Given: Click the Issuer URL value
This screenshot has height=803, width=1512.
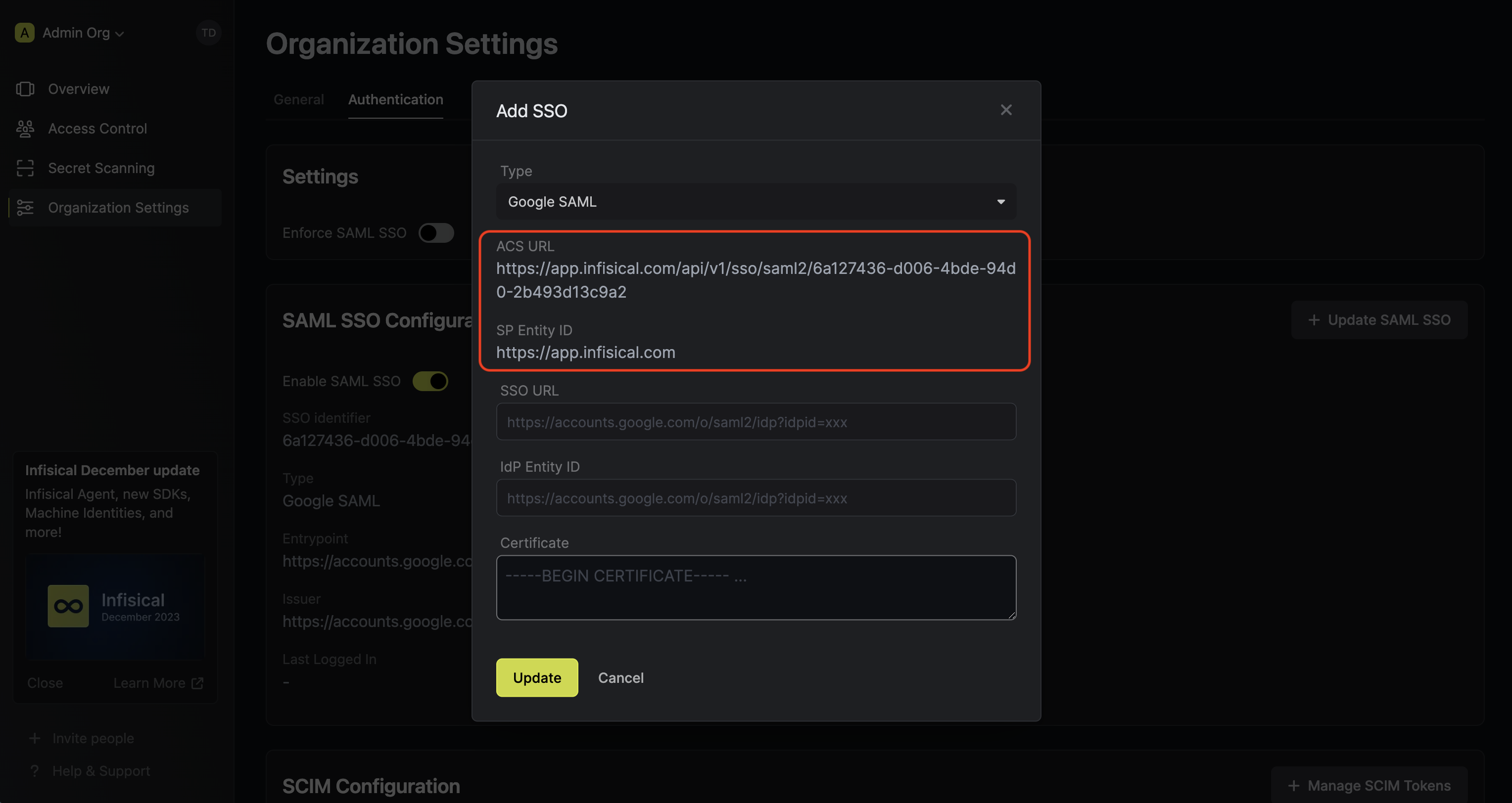Looking at the screenshot, I should [x=377, y=621].
